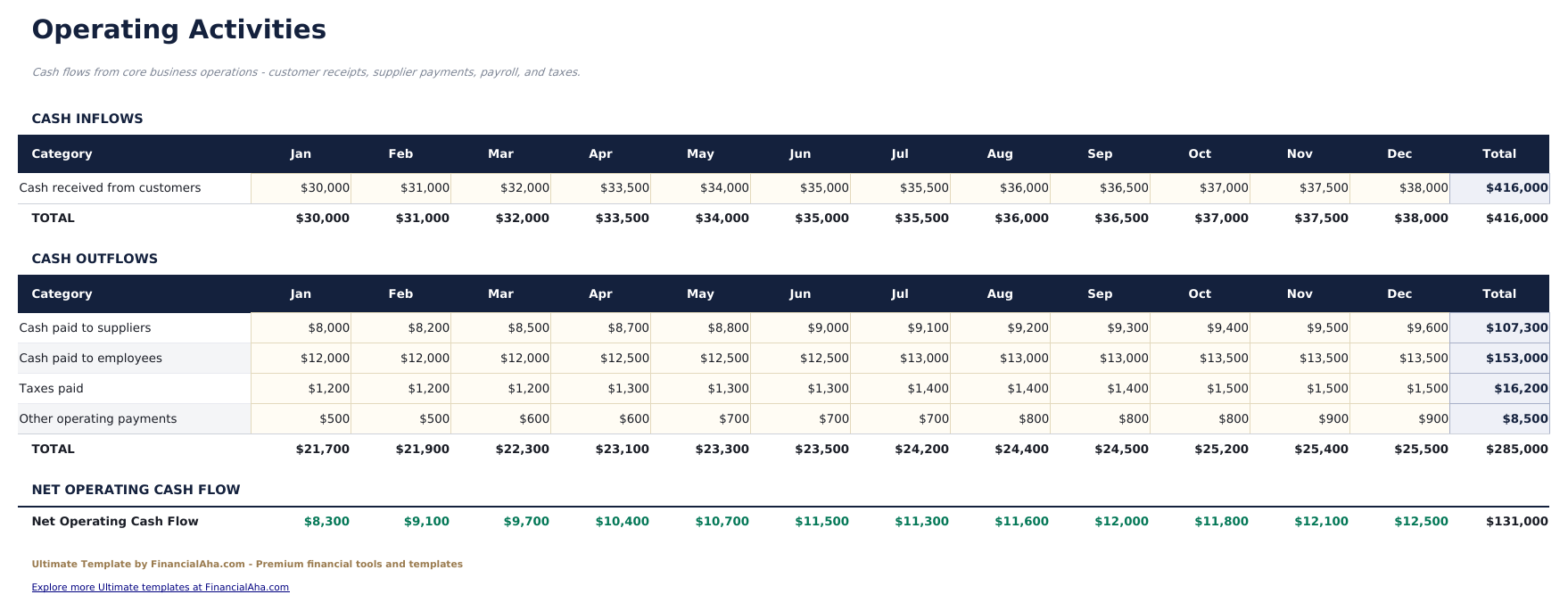Click the Oct header in Cash Inflows table

(x=1200, y=154)
